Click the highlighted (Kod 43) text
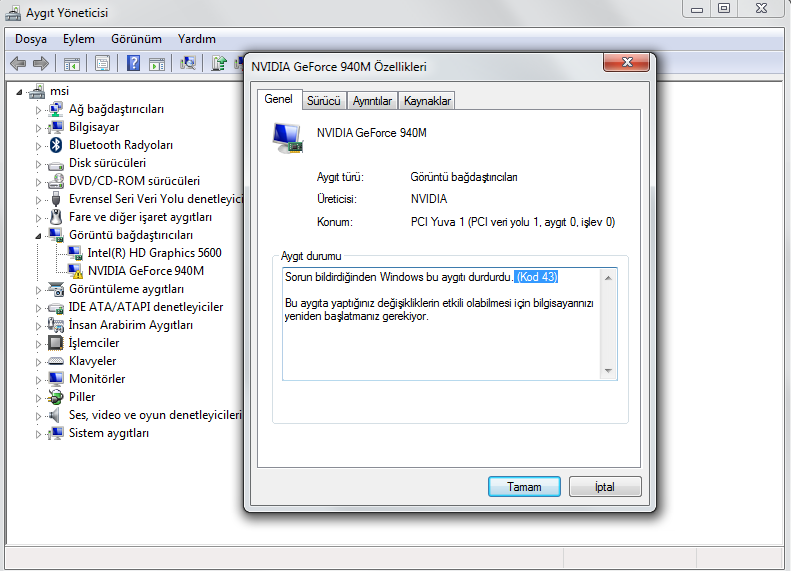 click(536, 277)
